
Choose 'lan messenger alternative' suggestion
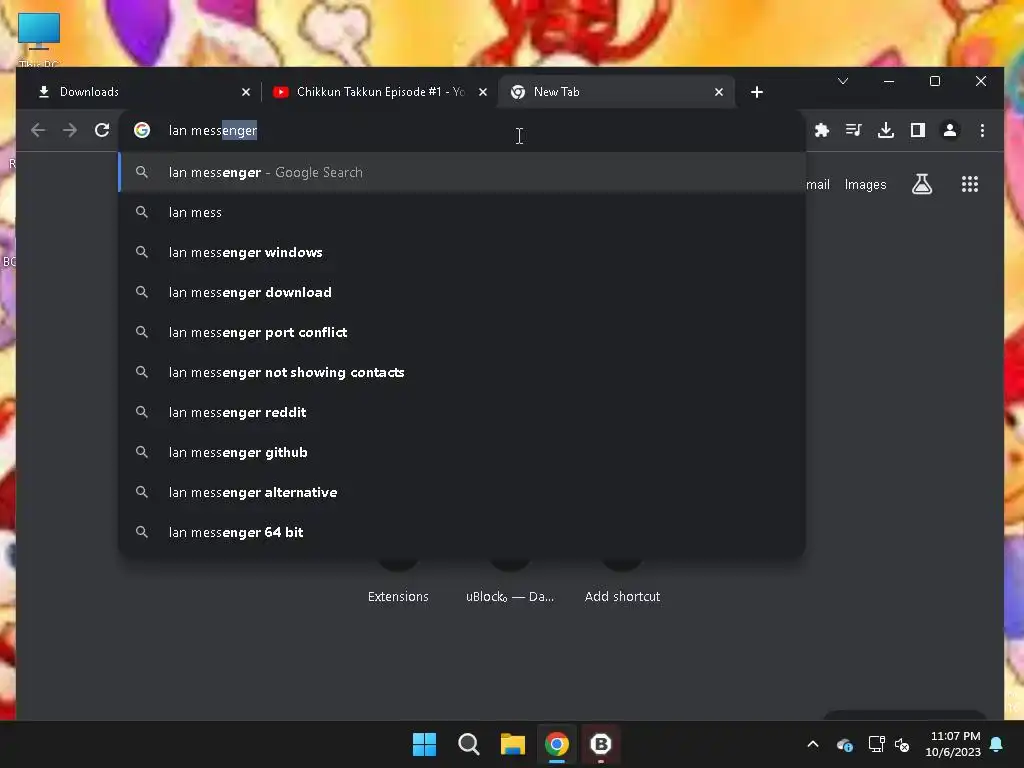(462, 492)
